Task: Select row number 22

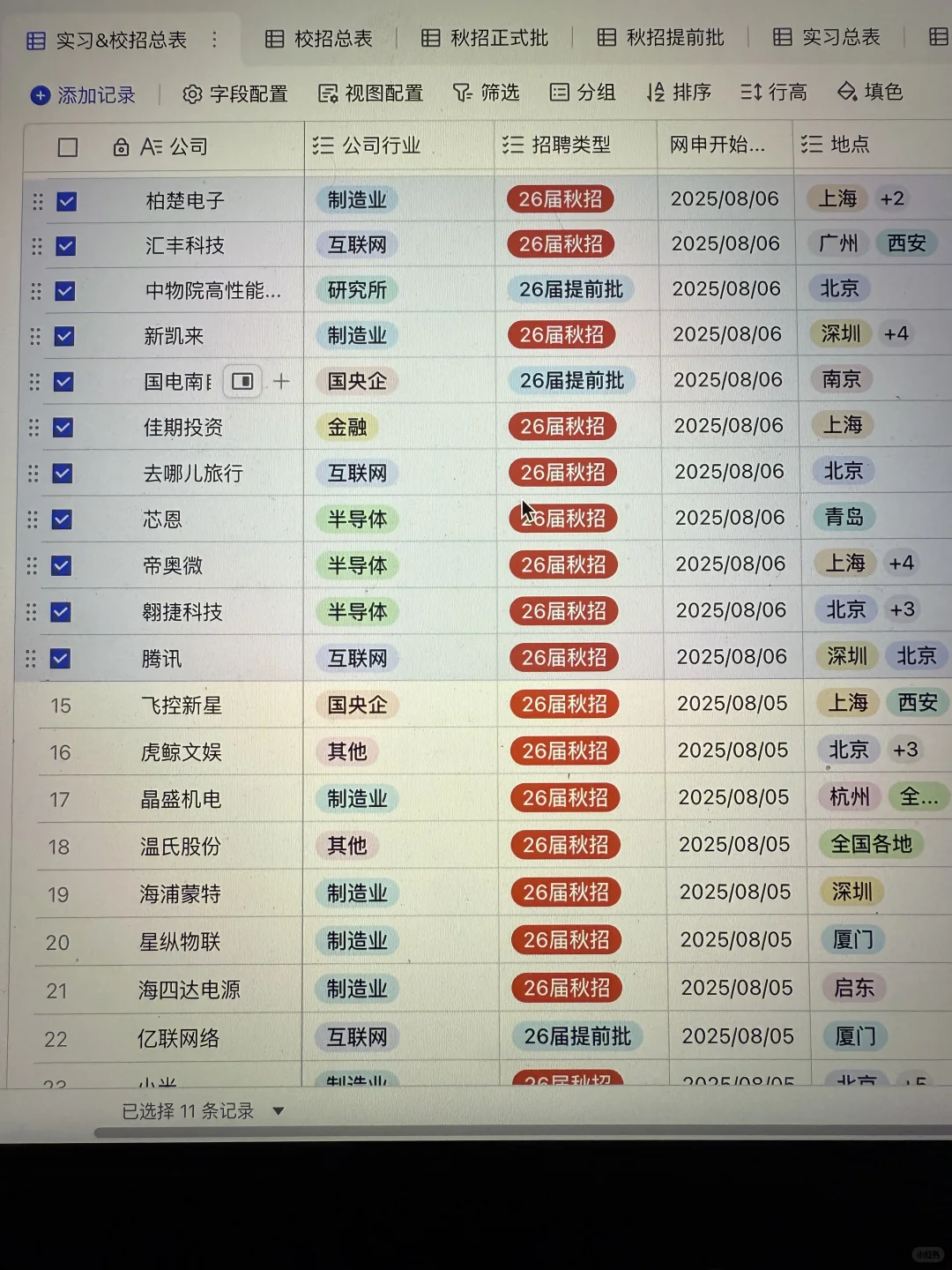Action: [56, 1040]
